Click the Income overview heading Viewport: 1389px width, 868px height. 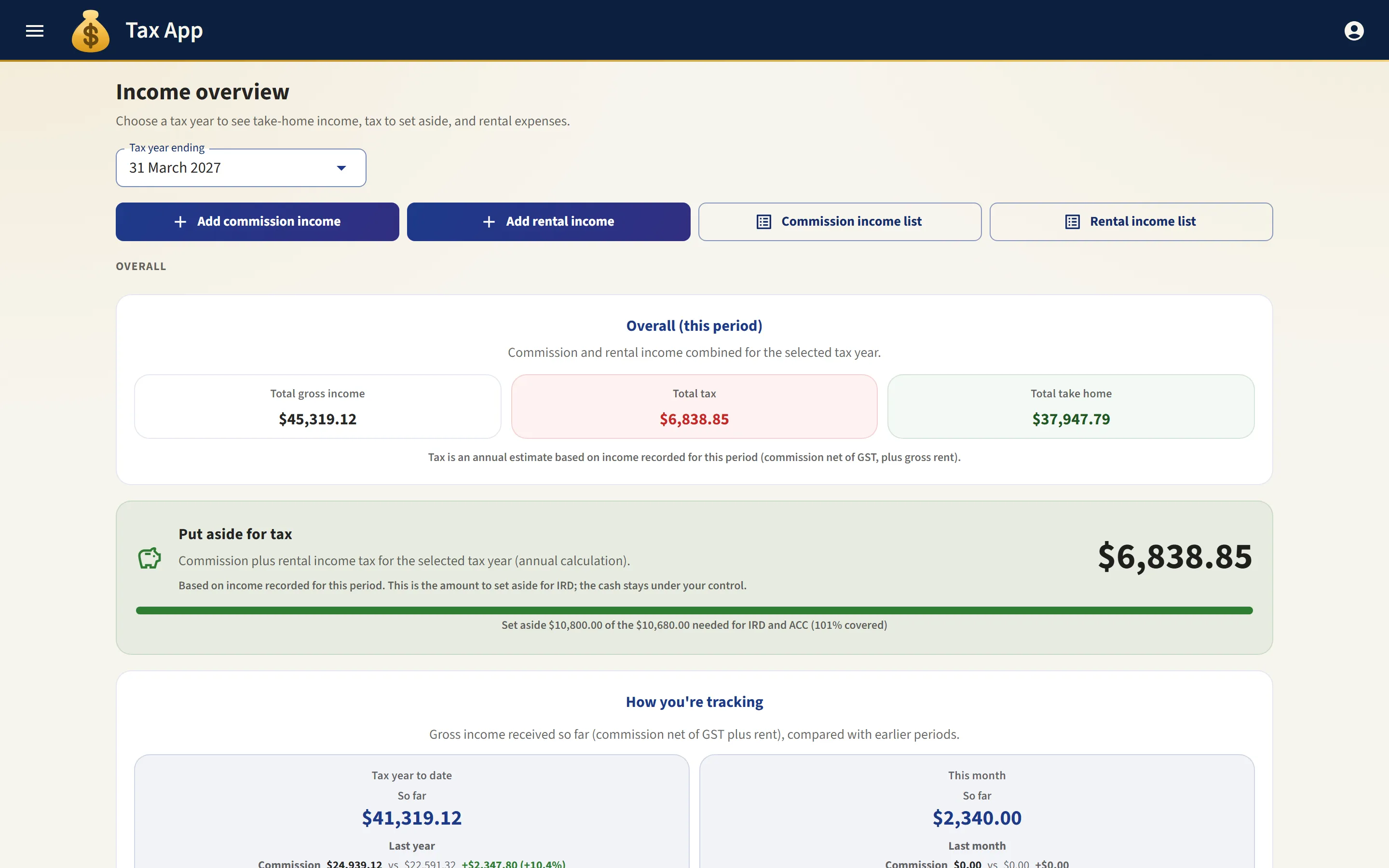pos(203,92)
